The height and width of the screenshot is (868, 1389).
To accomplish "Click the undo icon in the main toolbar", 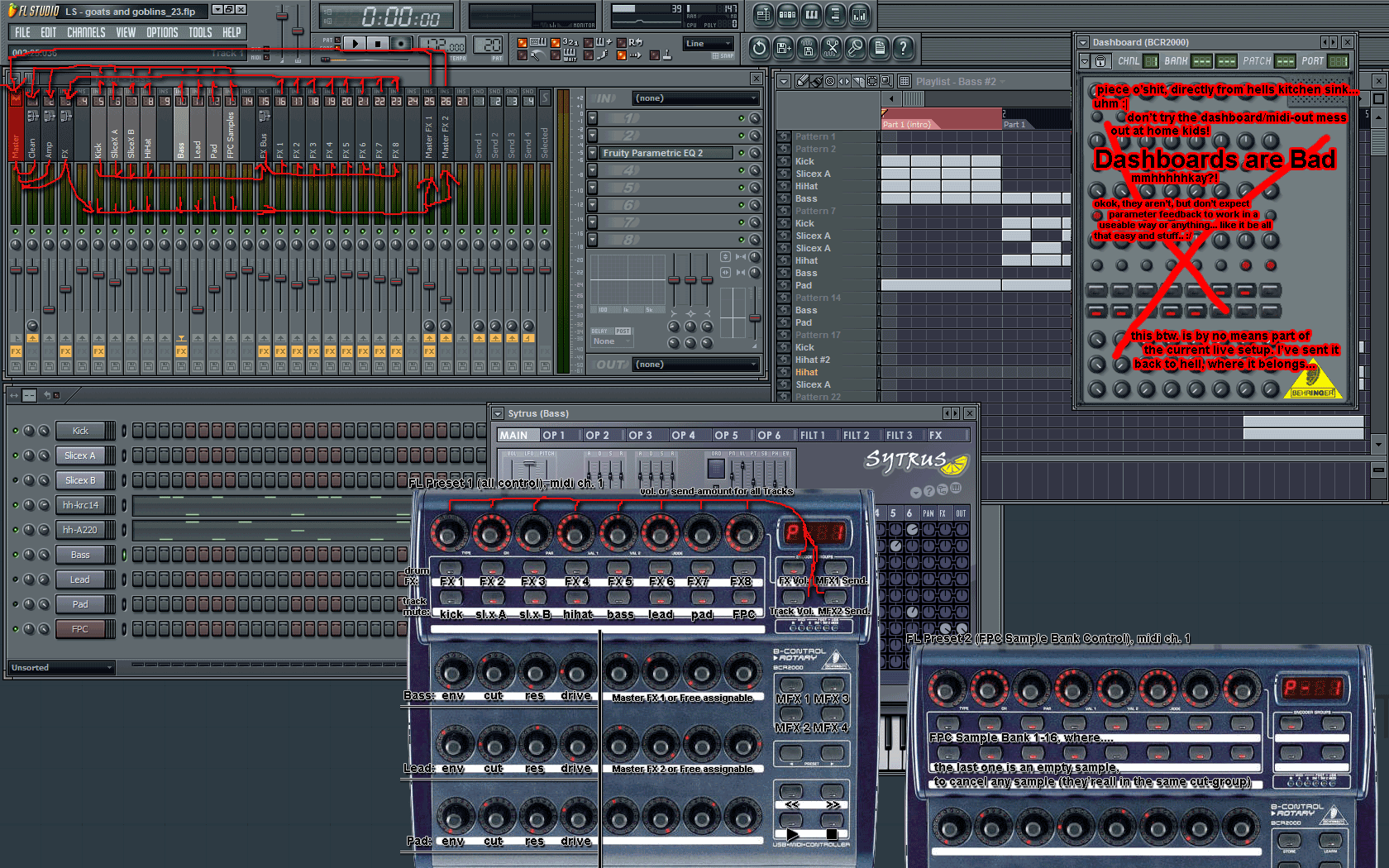I will point(758,49).
